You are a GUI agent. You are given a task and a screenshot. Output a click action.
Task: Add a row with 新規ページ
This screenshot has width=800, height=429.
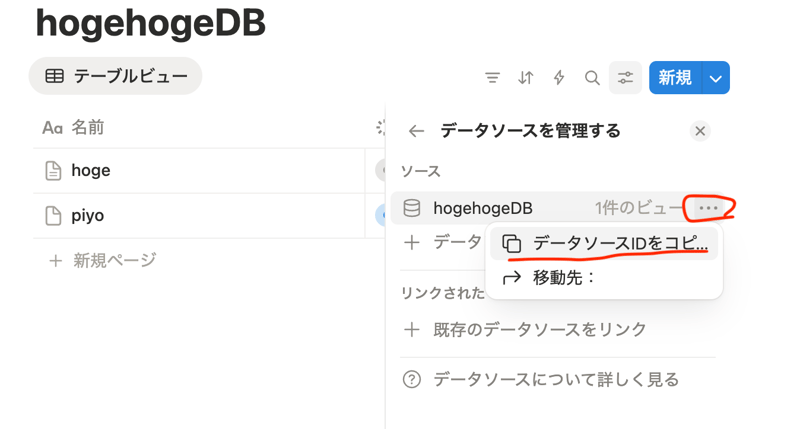[114, 260]
